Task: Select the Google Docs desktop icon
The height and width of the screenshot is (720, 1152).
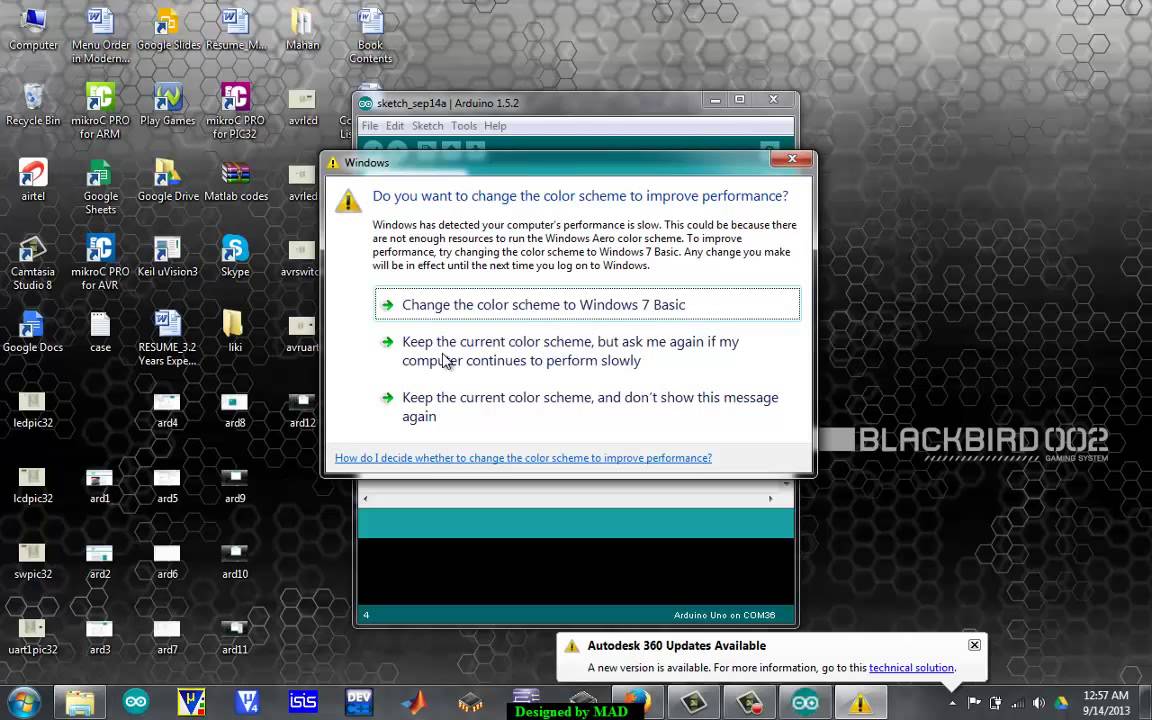Action: coord(32,331)
